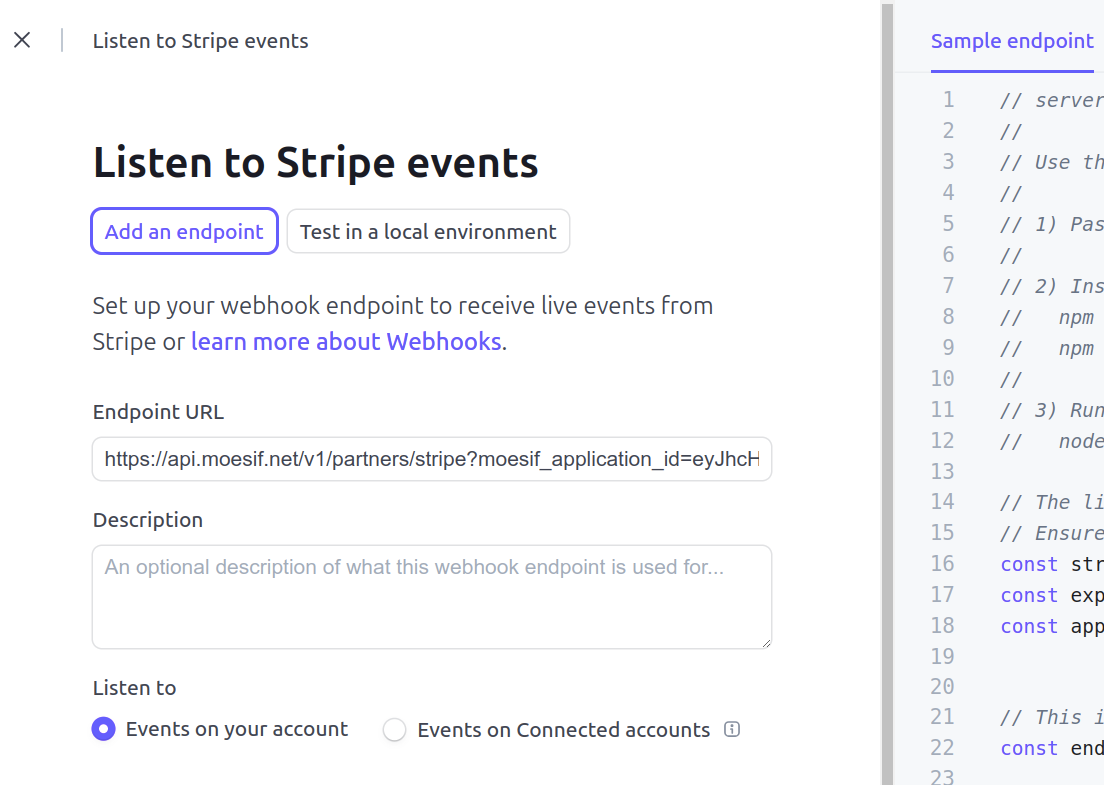Switch to Test in a local environment
This screenshot has width=1104, height=785.
tap(428, 231)
